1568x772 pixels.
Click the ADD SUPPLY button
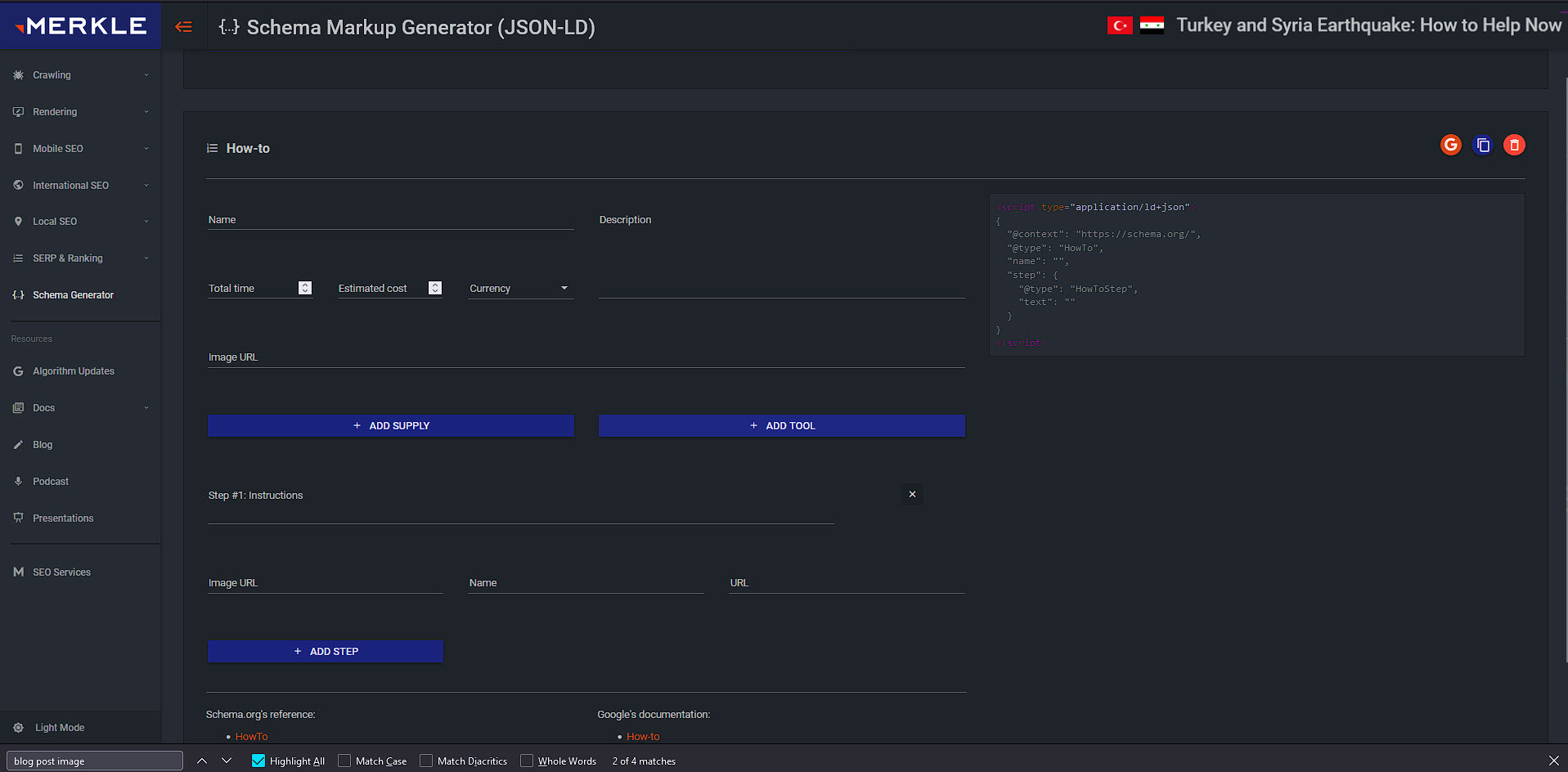coord(390,425)
